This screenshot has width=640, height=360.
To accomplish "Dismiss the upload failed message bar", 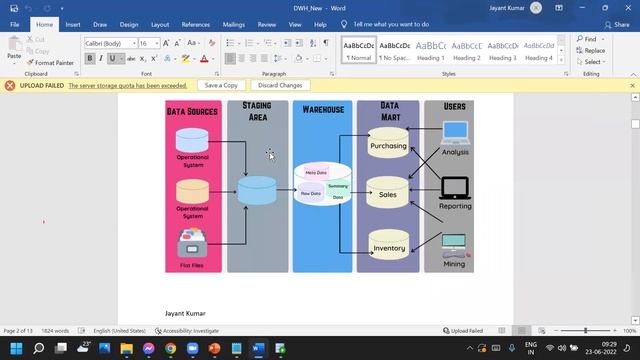I will pyautogui.click(x=632, y=85).
